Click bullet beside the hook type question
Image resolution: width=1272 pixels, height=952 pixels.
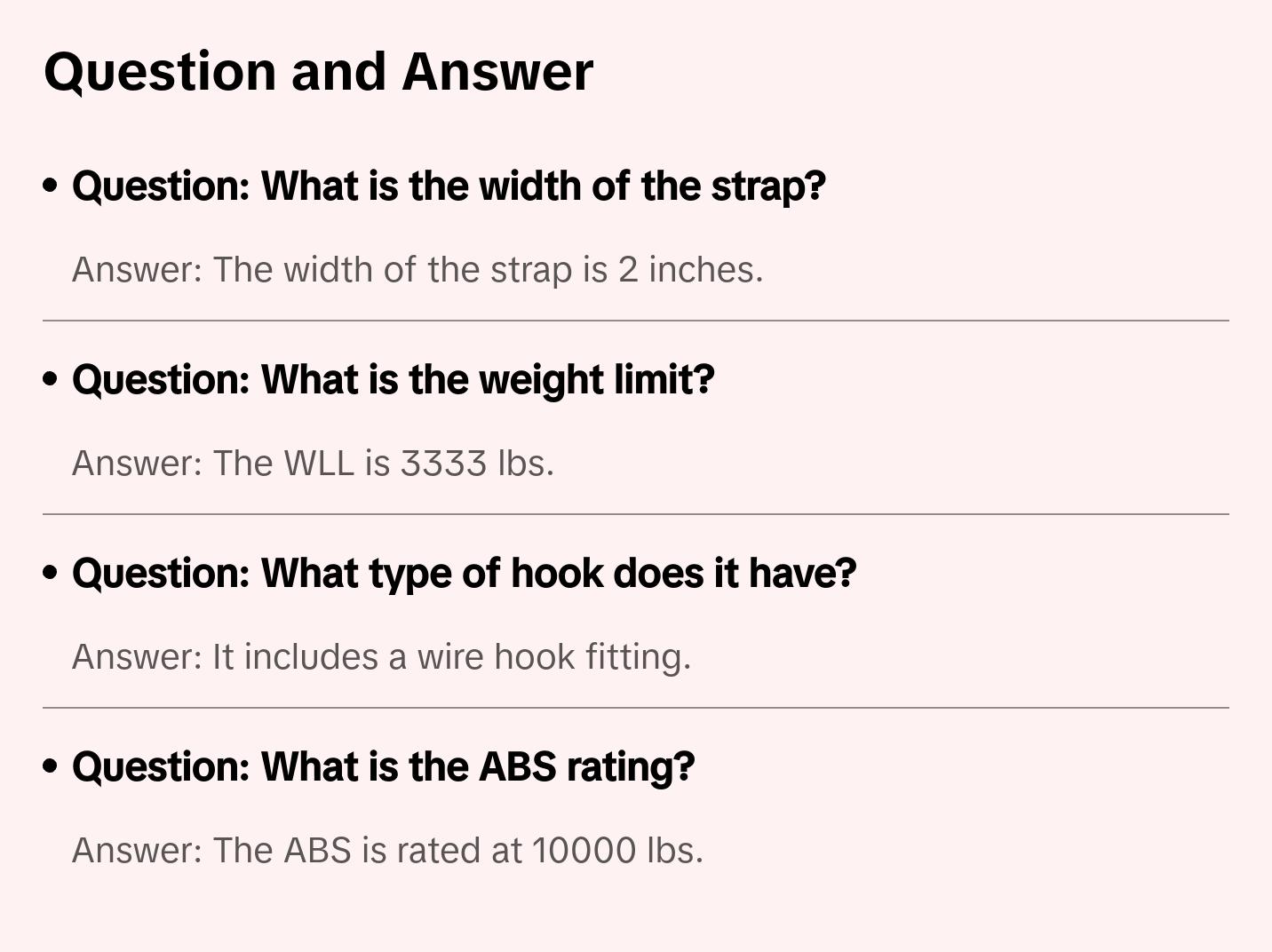pos(51,573)
